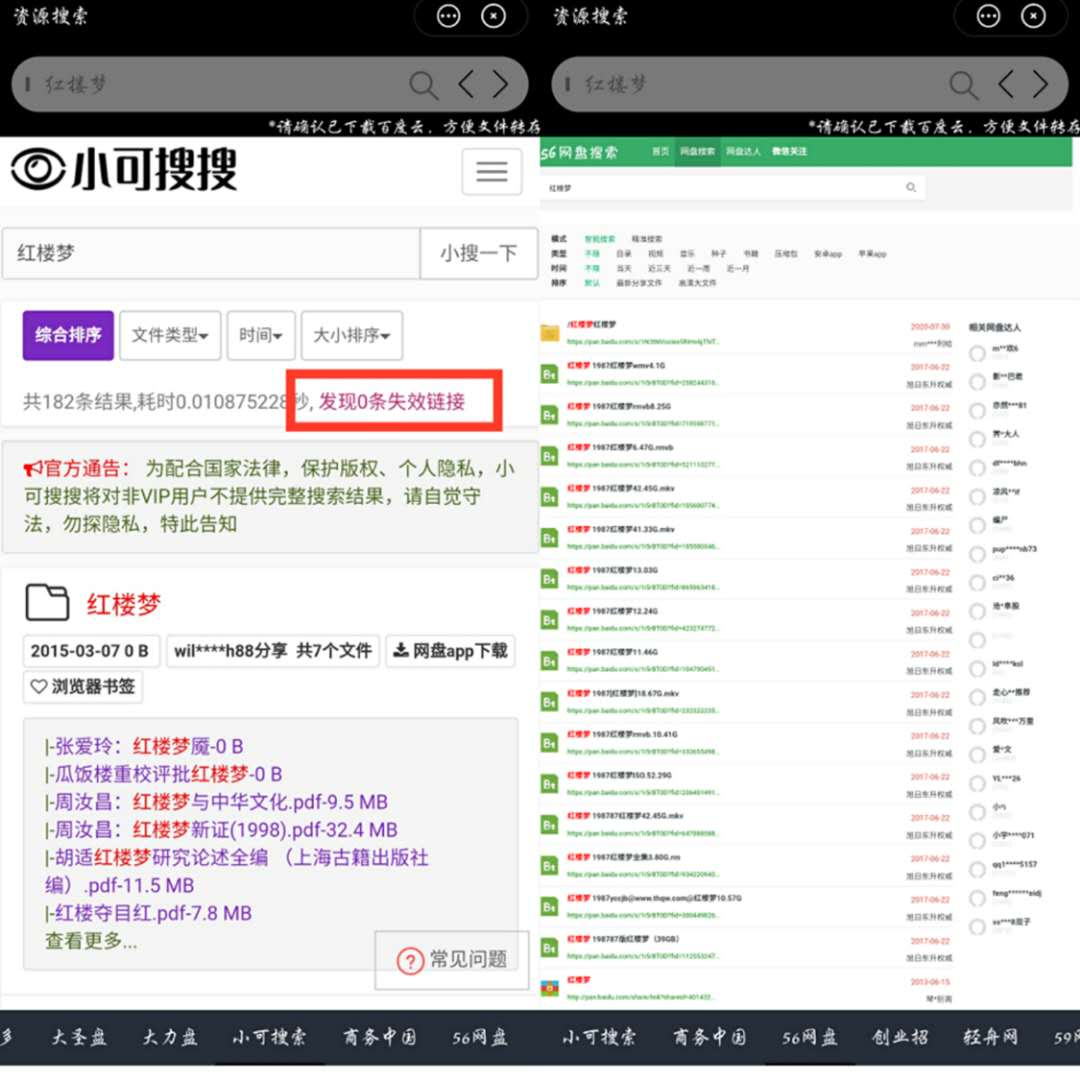This screenshot has height=1080, width=1080.
Task: Click the 发现0条失效链接 notice text
Action: (391, 401)
